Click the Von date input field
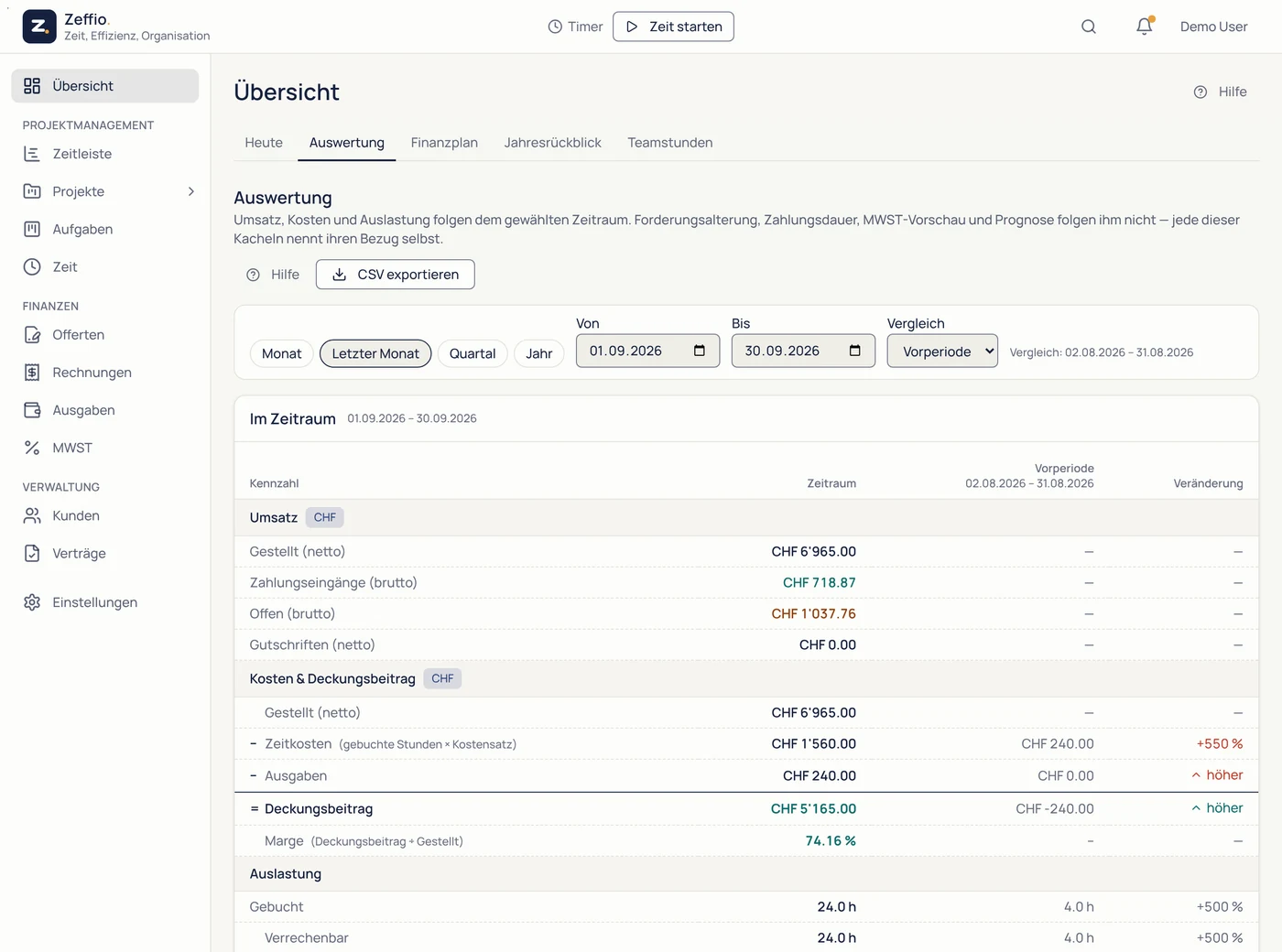1282x952 pixels. pyautogui.click(x=647, y=351)
